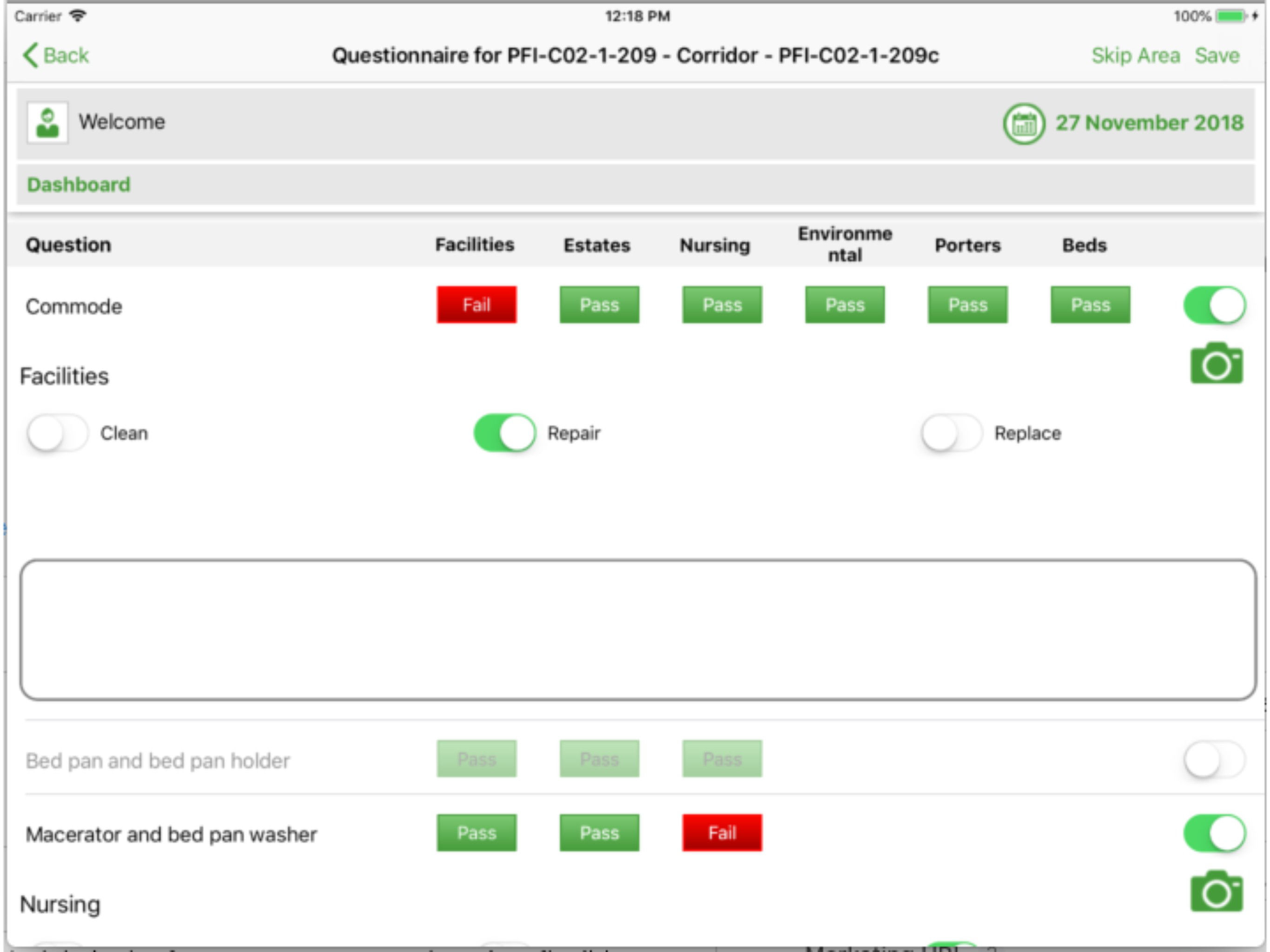This screenshot has height=952, width=1270.
Task: Select Bed pan and bed pan holder label
Action: [158, 761]
